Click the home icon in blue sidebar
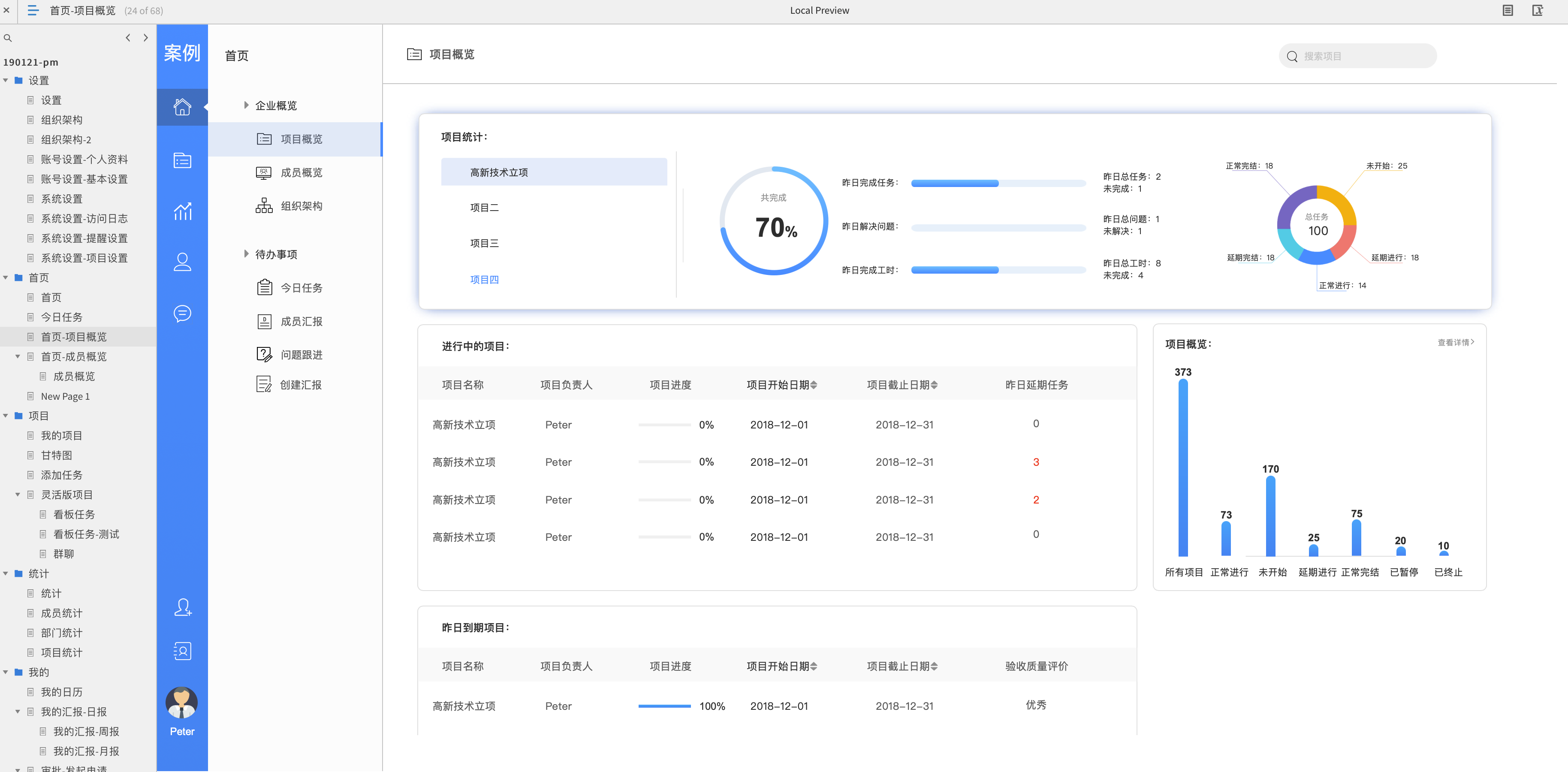 (182, 106)
